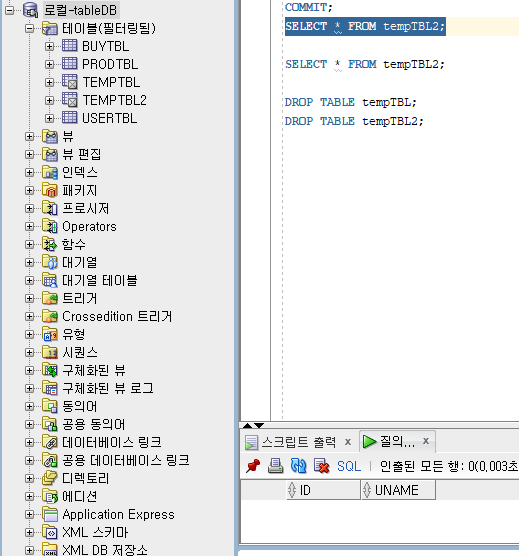This screenshot has height=556, width=519.
Task: Expand the TEMPTBL2 table node
Action: (x=50, y=100)
